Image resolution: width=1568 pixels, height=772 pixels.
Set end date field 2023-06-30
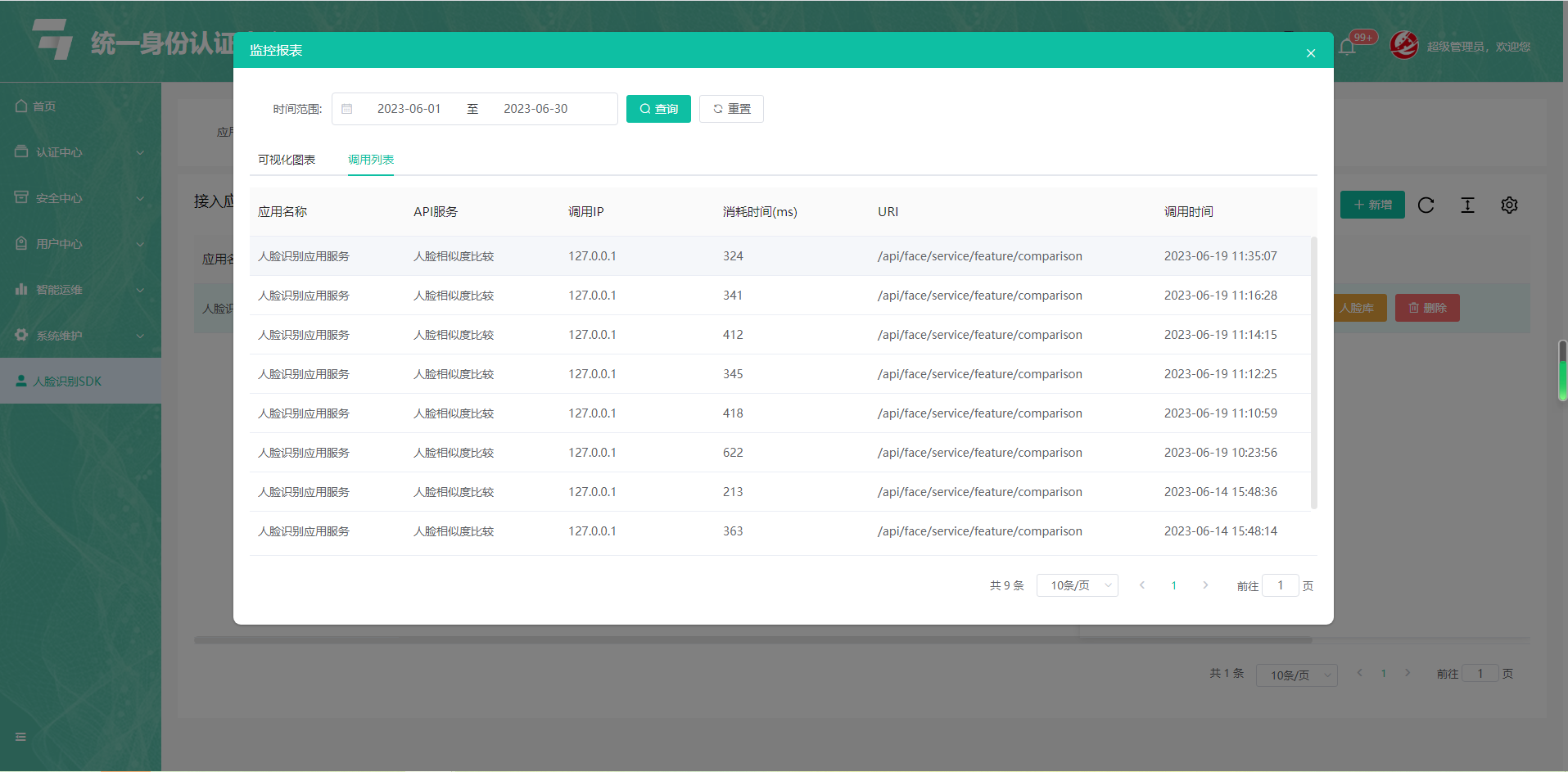[535, 109]
